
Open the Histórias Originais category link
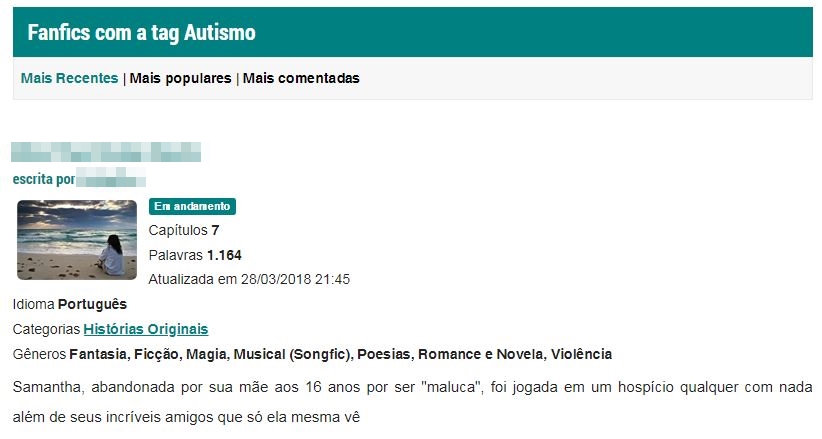[146, 329]
